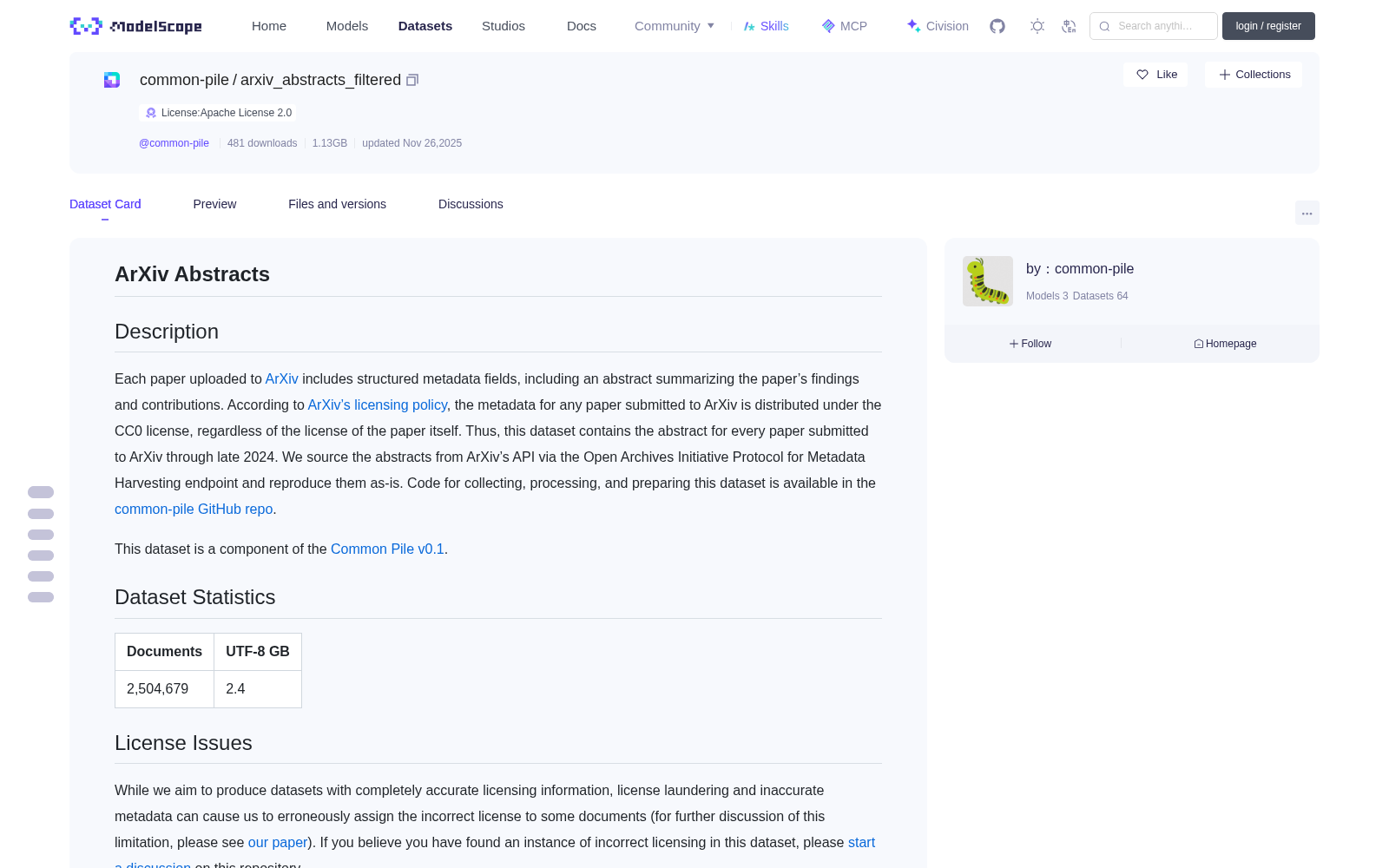The height and width of the screenshot is (868, 1389).
Task: Open the Docs menu item
Action: (x=582, y=26)
